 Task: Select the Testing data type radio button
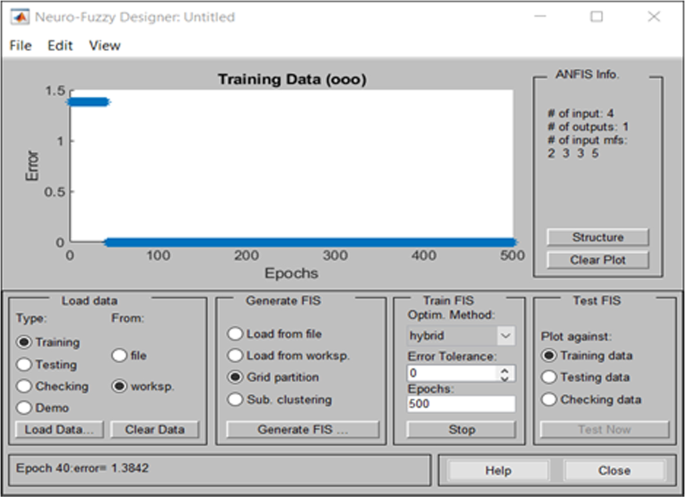click(x=25, y=365)
